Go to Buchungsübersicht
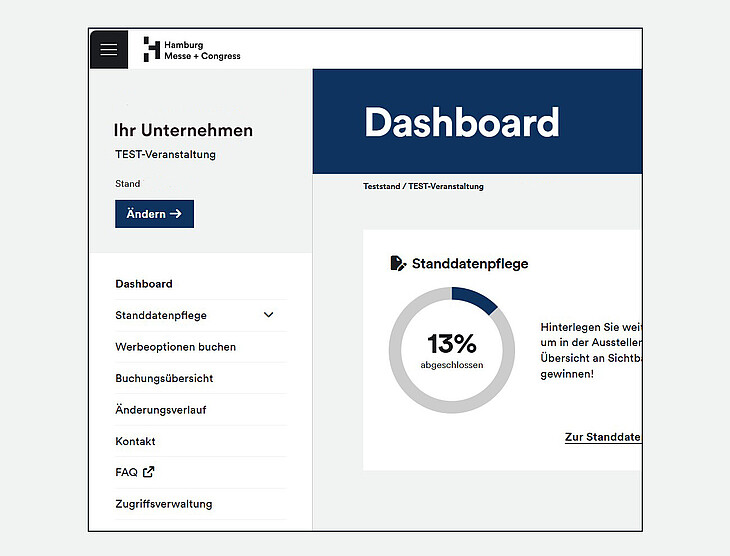This screenshot has width=730, height=556. click(x=164, y=378)
